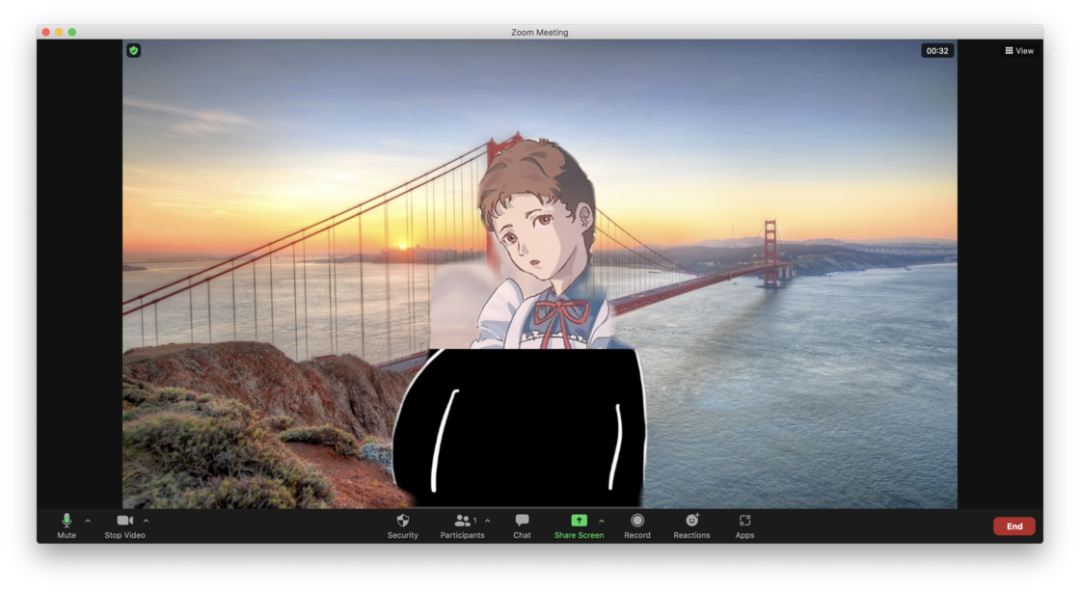This screenshot has width=1080, height=592.
Task: Click the meeting timer 00:32
Action: [x=937, y=50]
